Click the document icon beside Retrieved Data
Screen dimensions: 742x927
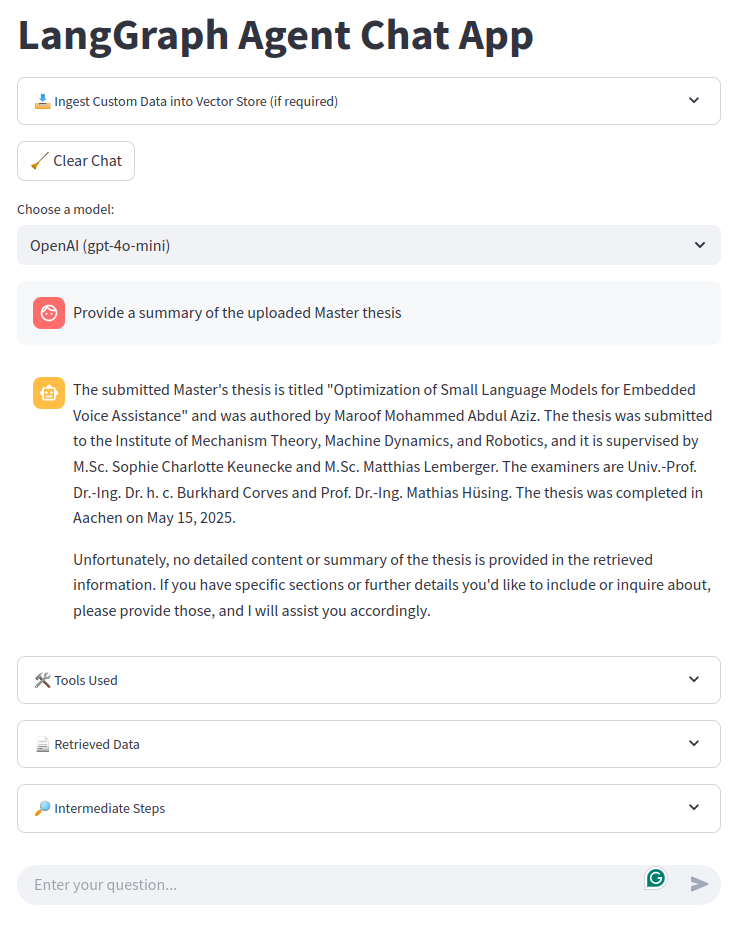(40, 744)
